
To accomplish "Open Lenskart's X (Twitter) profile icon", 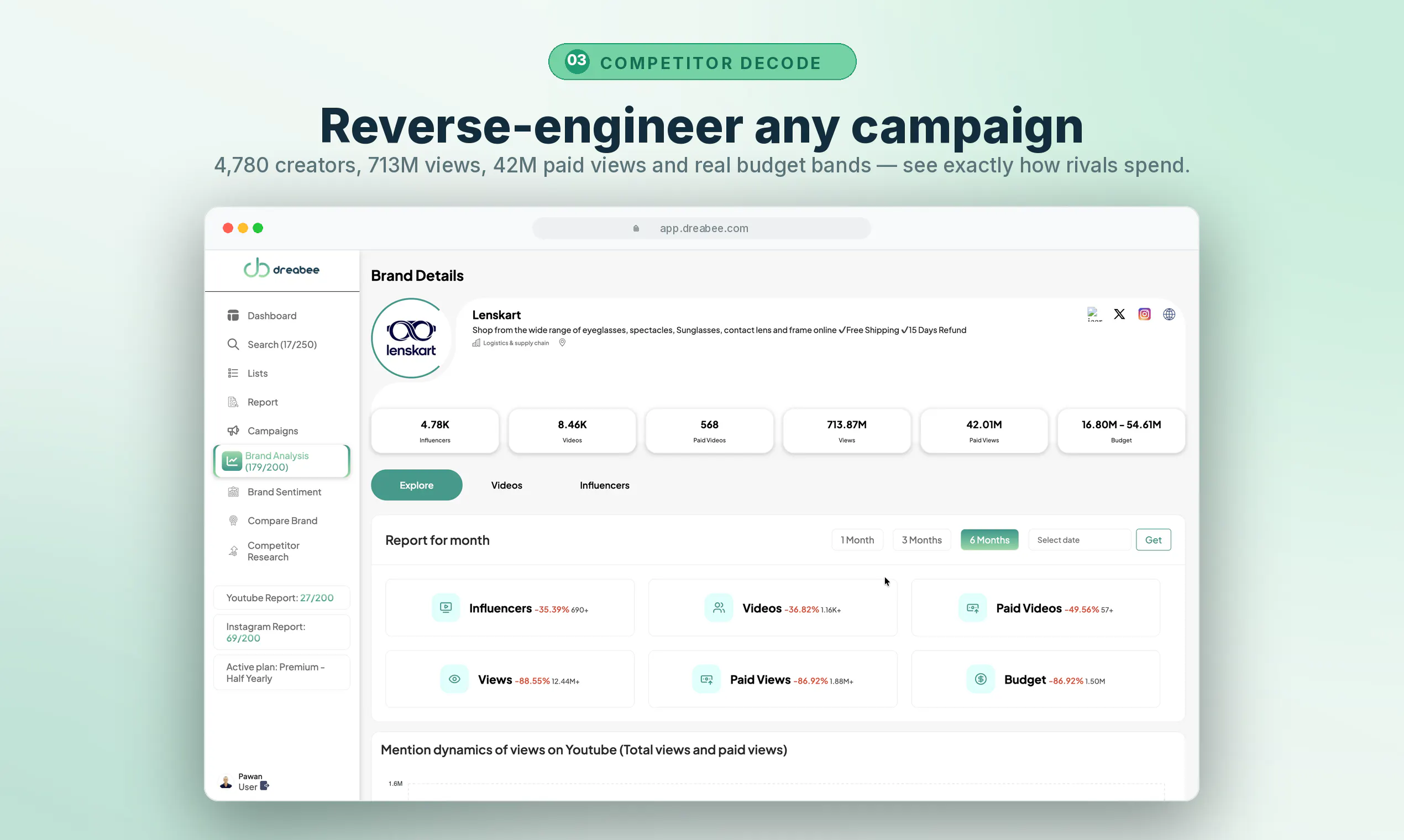I will click(x=1119, y=314).
